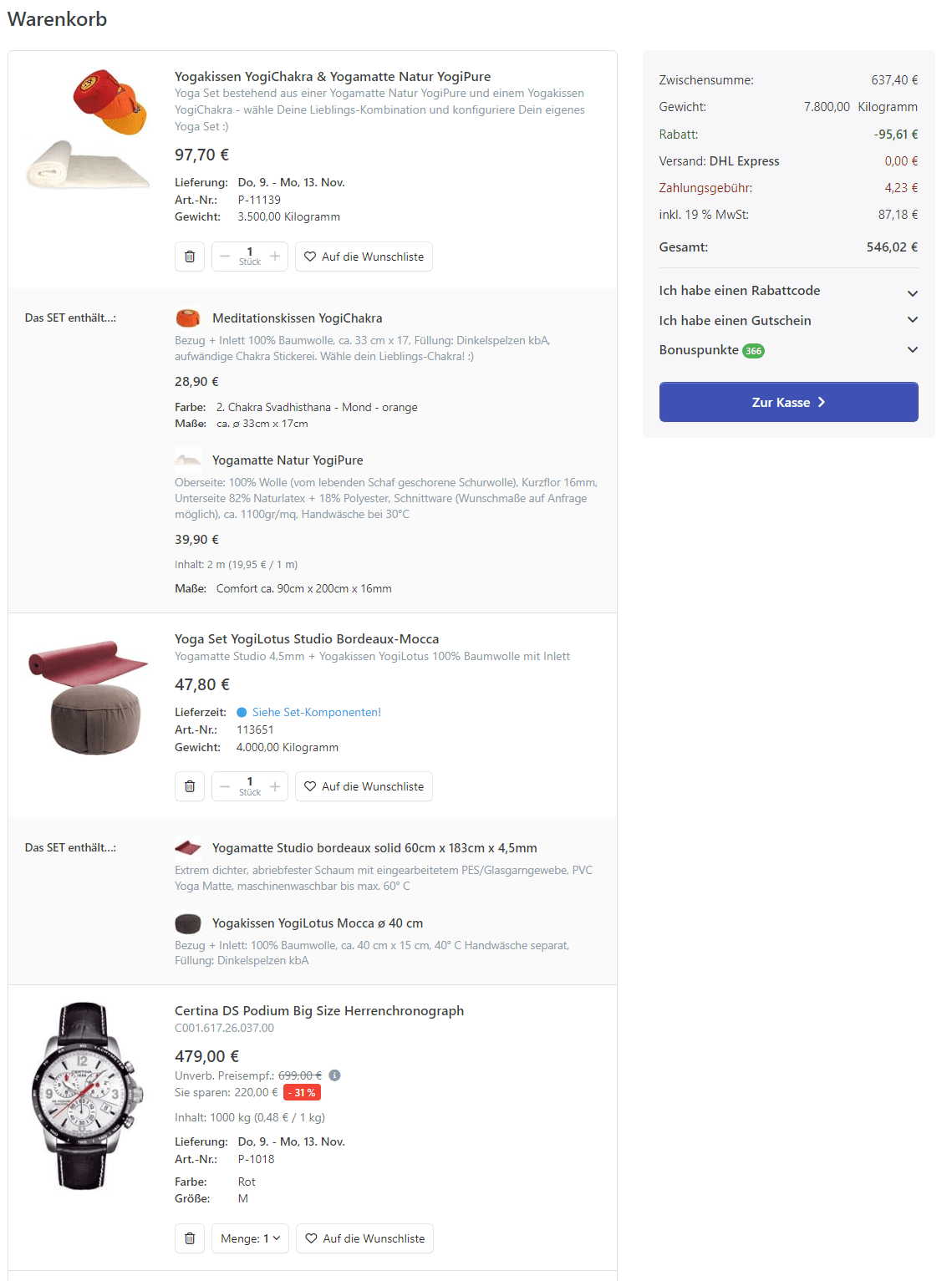Increase quantity of Yogakissen YogiChakra set
The width and height of the screenshot is (952, 1281).
pos(275,257)
